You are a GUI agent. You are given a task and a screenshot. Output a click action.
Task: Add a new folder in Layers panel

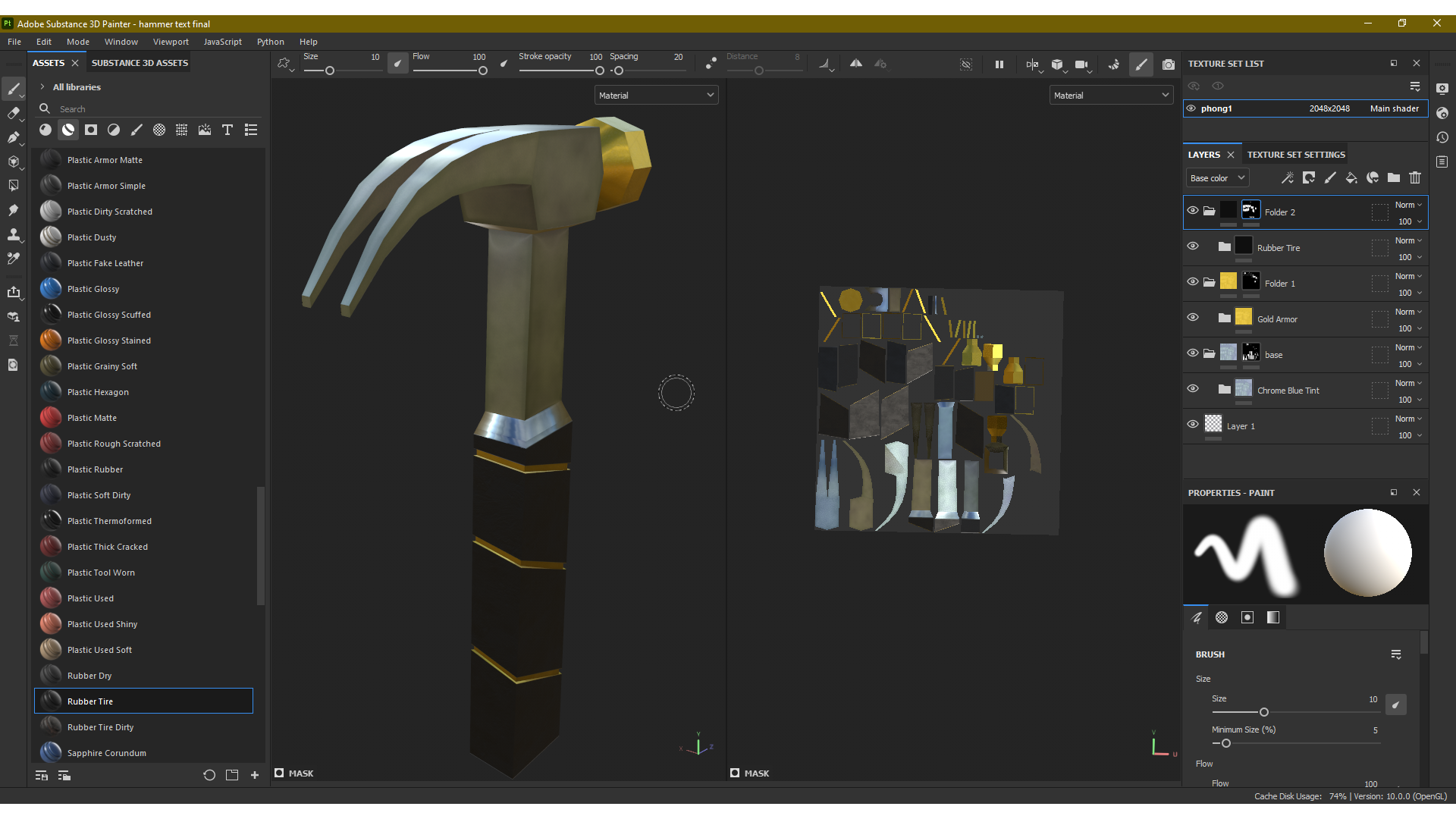[1394, 178]
